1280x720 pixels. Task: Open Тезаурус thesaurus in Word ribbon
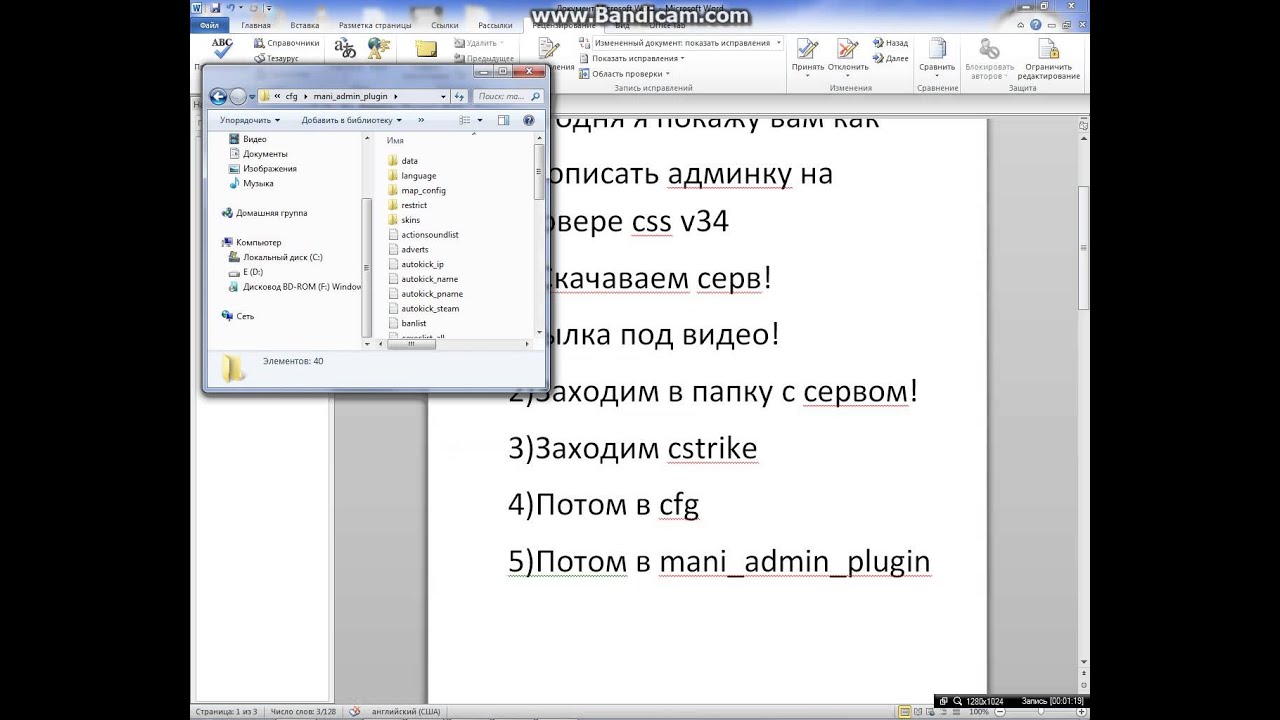tap(277, 58)
